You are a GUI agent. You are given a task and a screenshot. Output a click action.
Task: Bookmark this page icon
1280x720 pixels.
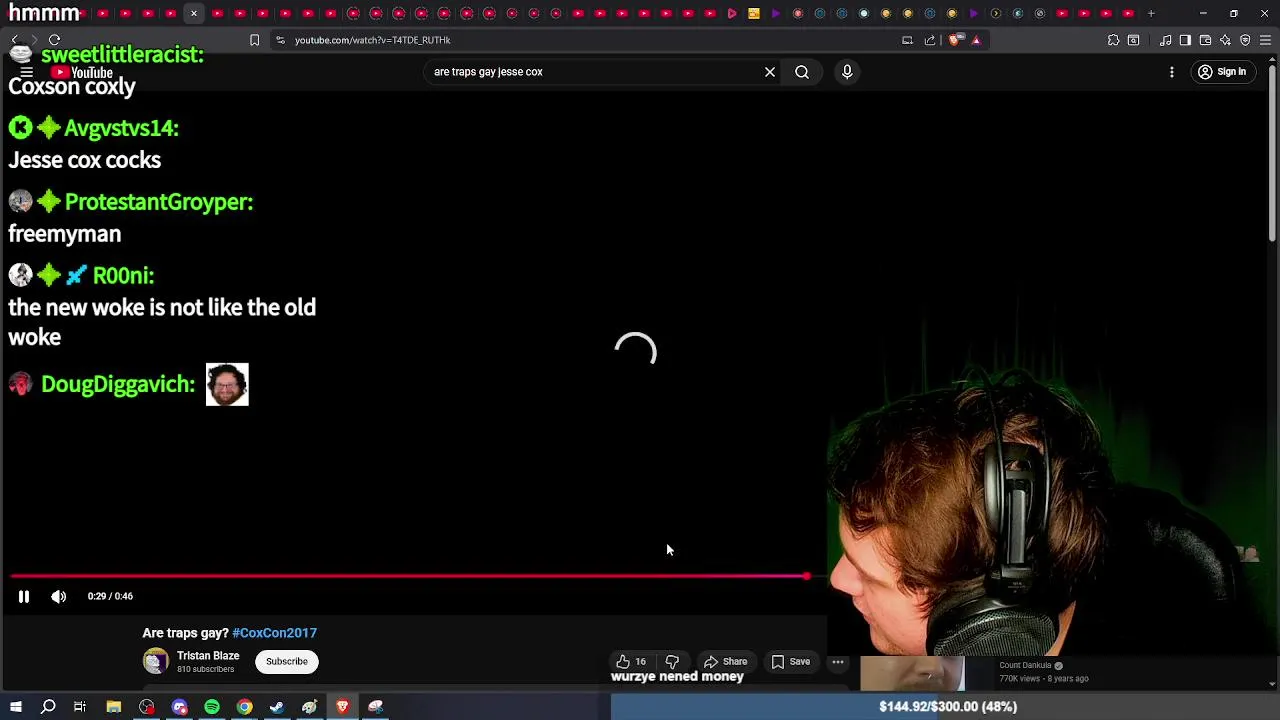tap(254, 40)
